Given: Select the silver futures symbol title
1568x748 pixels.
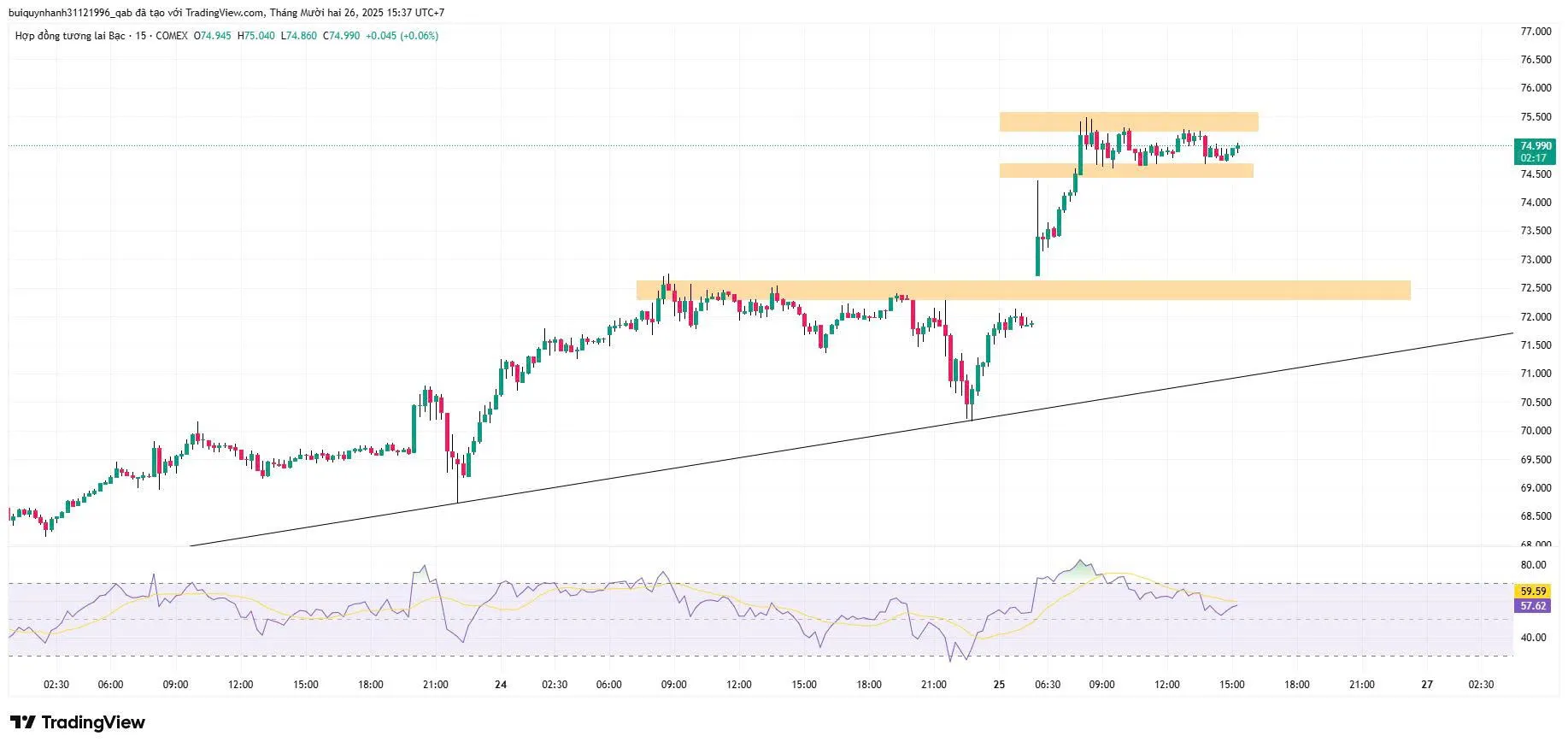Looking at the screenshot, I should (101, 36).
